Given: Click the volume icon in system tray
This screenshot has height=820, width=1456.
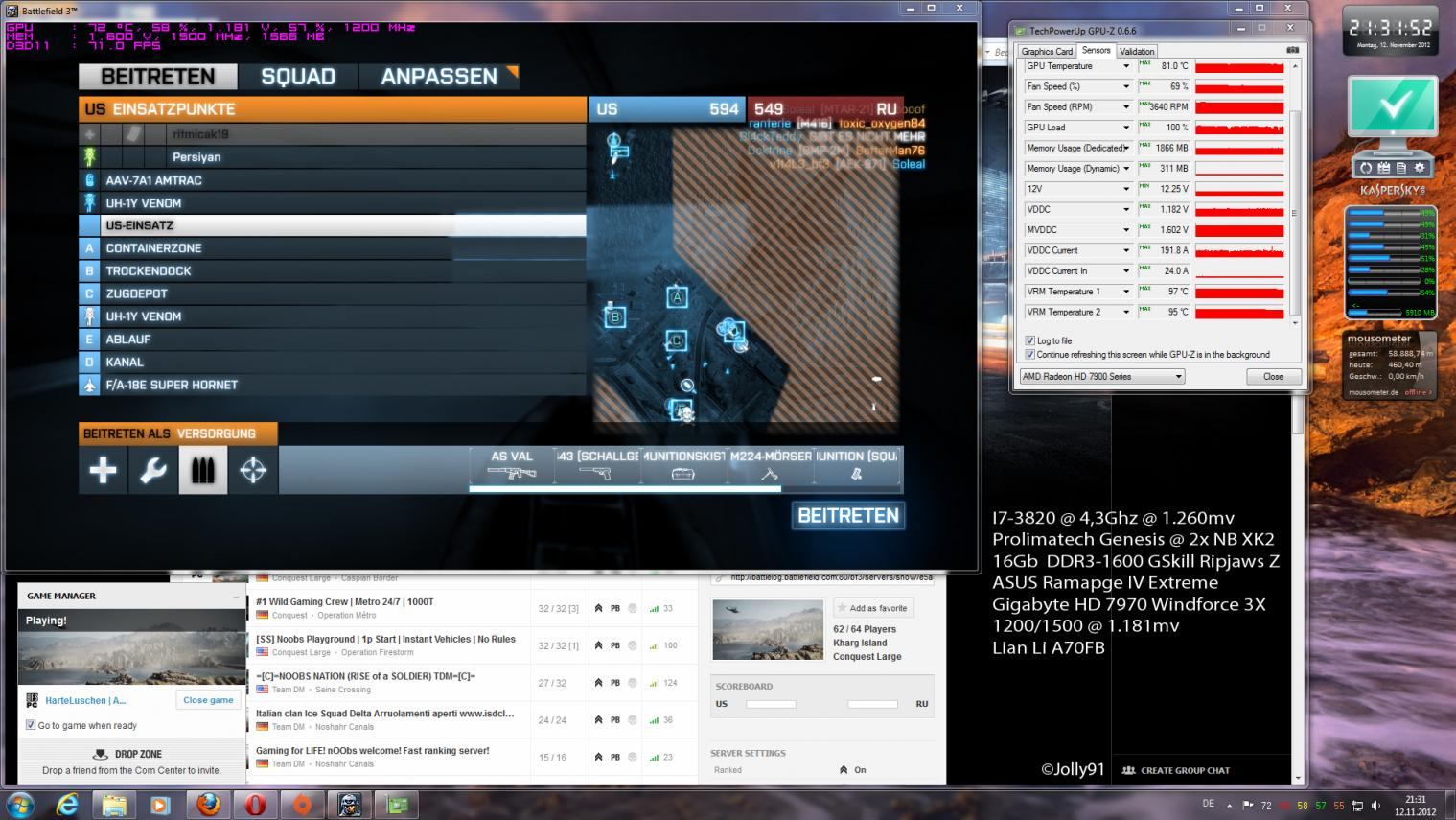Looking at the screenshot, I should 1376,806.
